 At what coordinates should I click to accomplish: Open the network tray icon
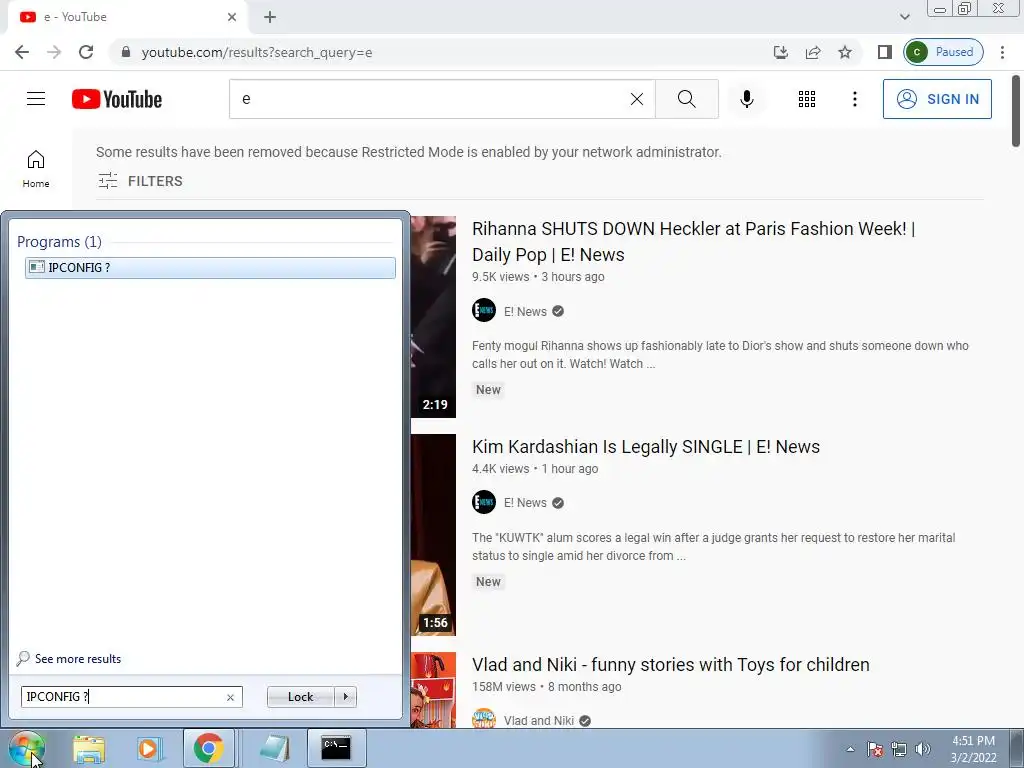coord(899,749)
